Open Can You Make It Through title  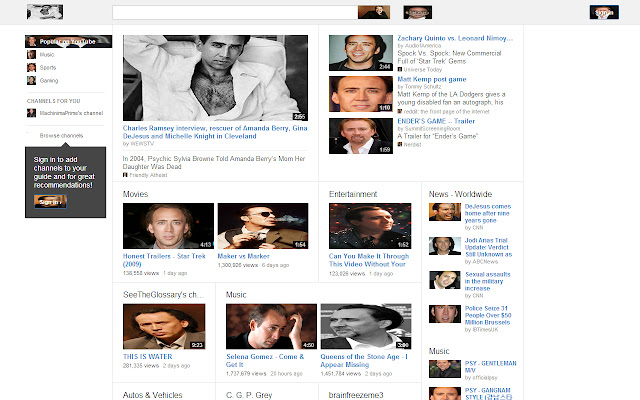coord(369,260)
